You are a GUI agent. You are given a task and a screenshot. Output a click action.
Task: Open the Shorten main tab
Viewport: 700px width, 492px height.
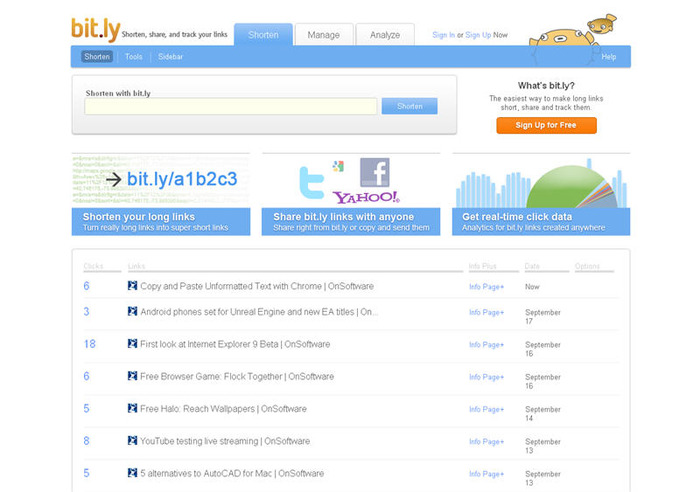point(263,34)
